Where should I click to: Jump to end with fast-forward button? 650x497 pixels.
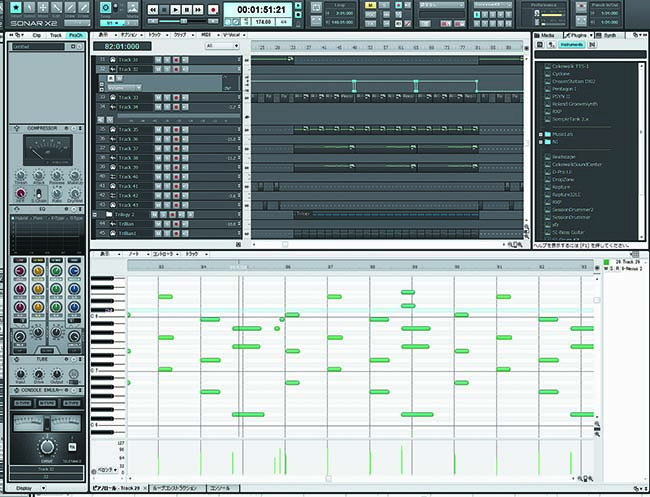198,9
